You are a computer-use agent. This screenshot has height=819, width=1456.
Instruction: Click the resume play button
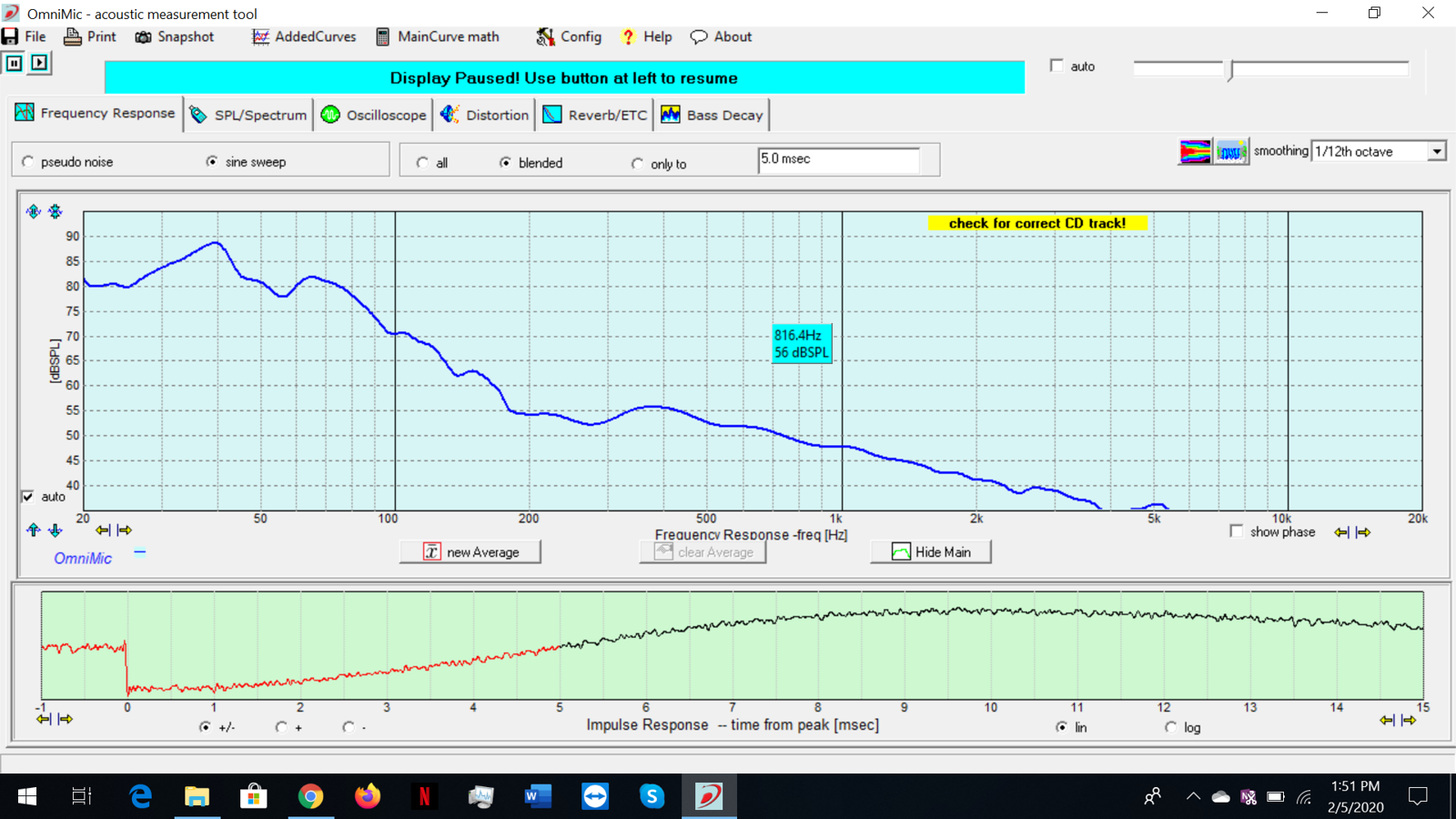click(39, 63)
